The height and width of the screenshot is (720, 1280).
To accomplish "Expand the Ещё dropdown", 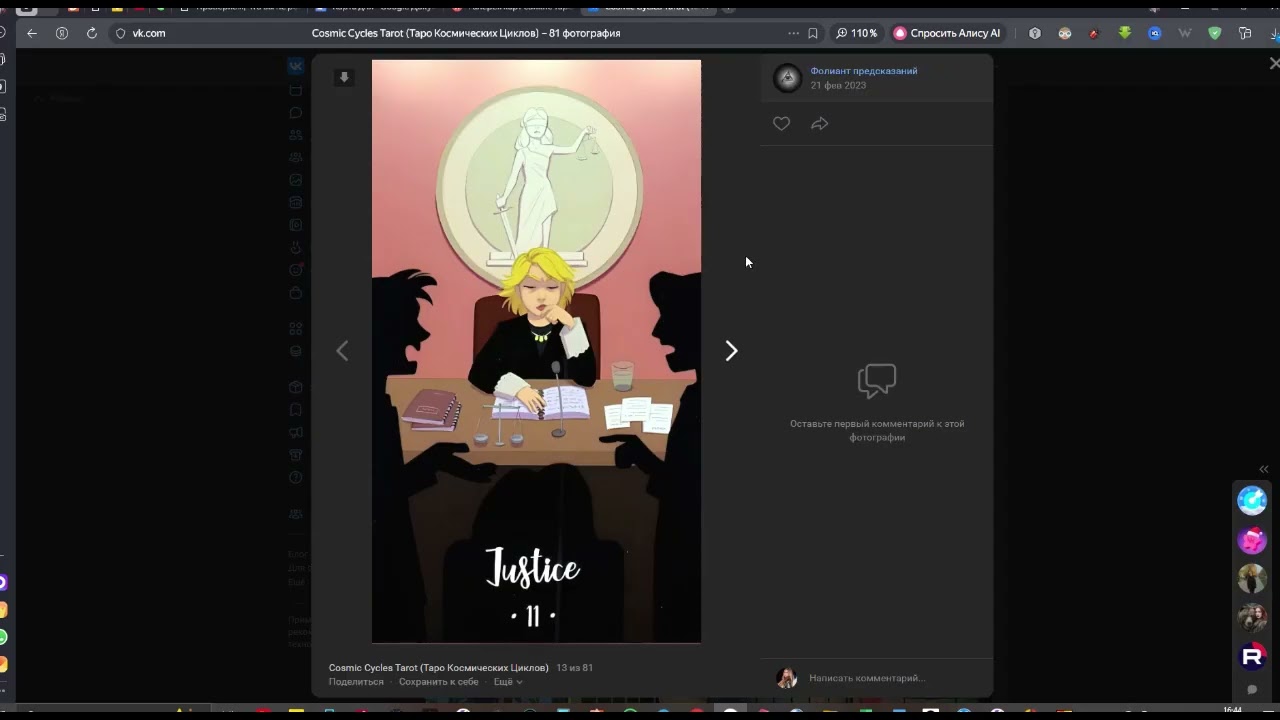I will (x=508, y=682).
